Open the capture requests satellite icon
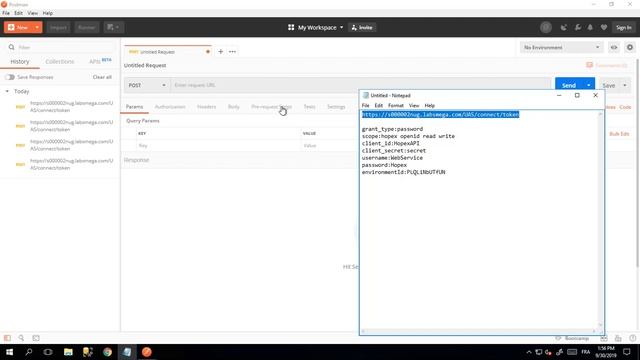This screenshot has height=360, width=640. [564, 27]
